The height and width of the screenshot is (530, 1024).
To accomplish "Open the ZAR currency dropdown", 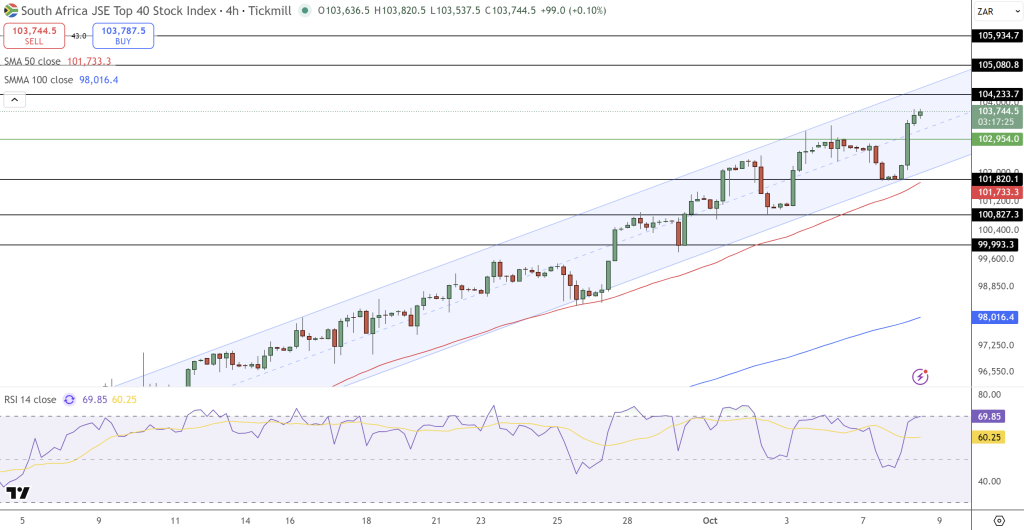I will coord(994,11).
